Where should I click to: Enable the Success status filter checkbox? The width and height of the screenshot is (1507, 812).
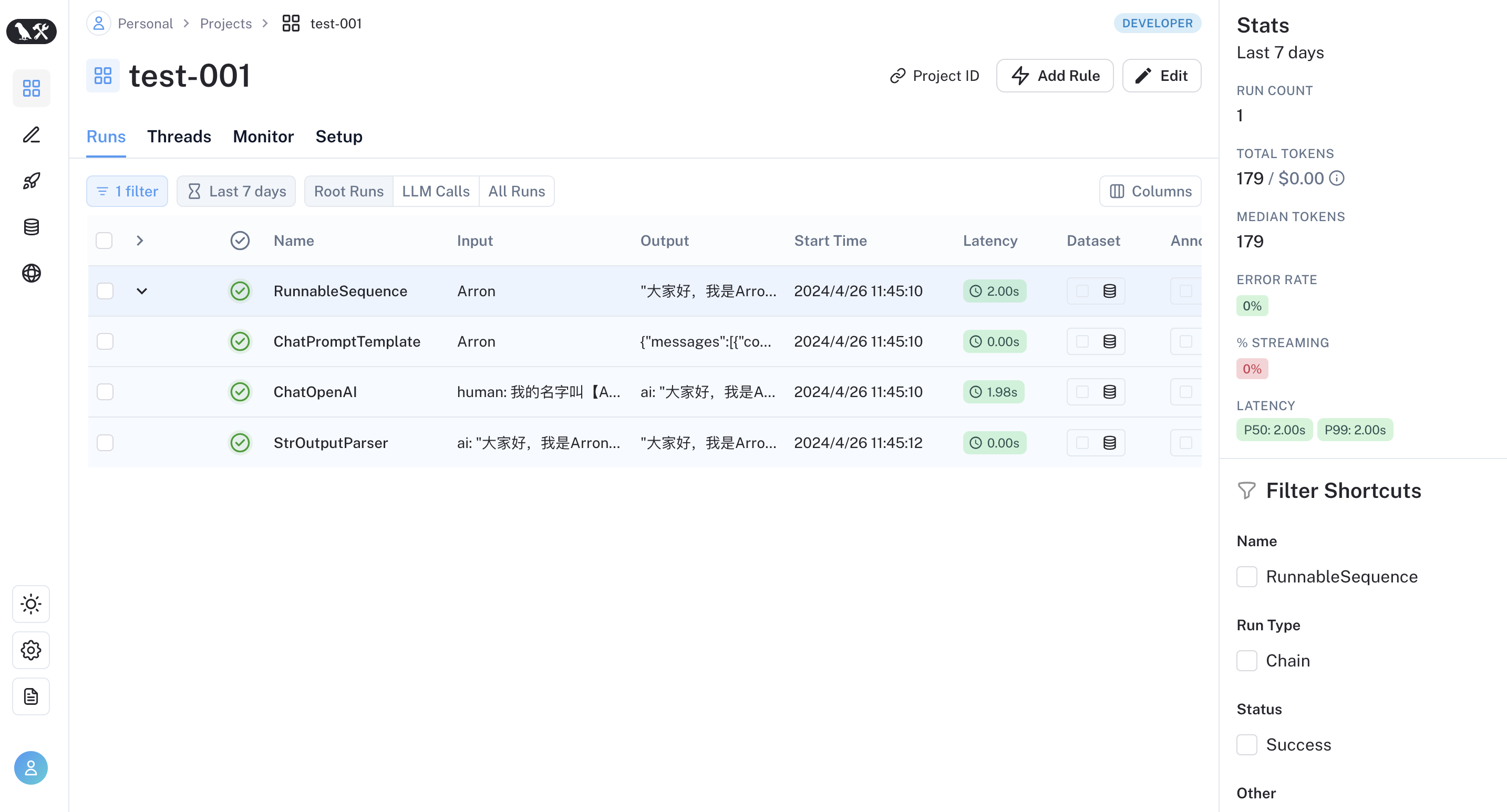point(1246,745)
